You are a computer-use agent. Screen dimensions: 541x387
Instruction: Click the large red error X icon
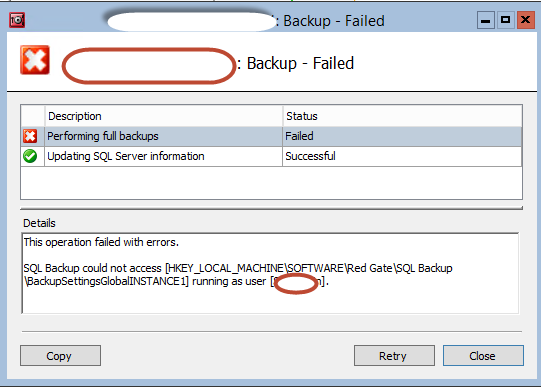point(35,60)
